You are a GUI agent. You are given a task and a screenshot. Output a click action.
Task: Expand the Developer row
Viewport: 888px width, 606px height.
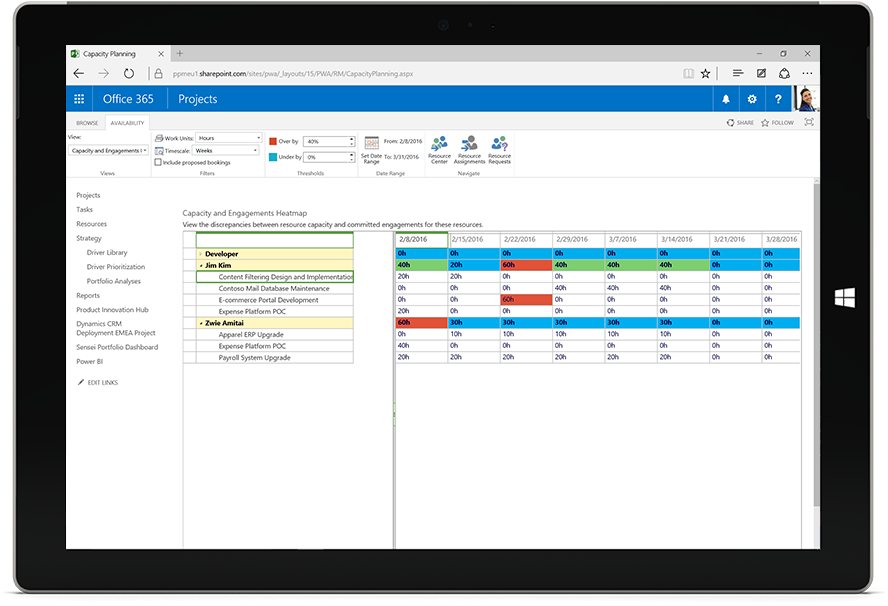point(200,254)
